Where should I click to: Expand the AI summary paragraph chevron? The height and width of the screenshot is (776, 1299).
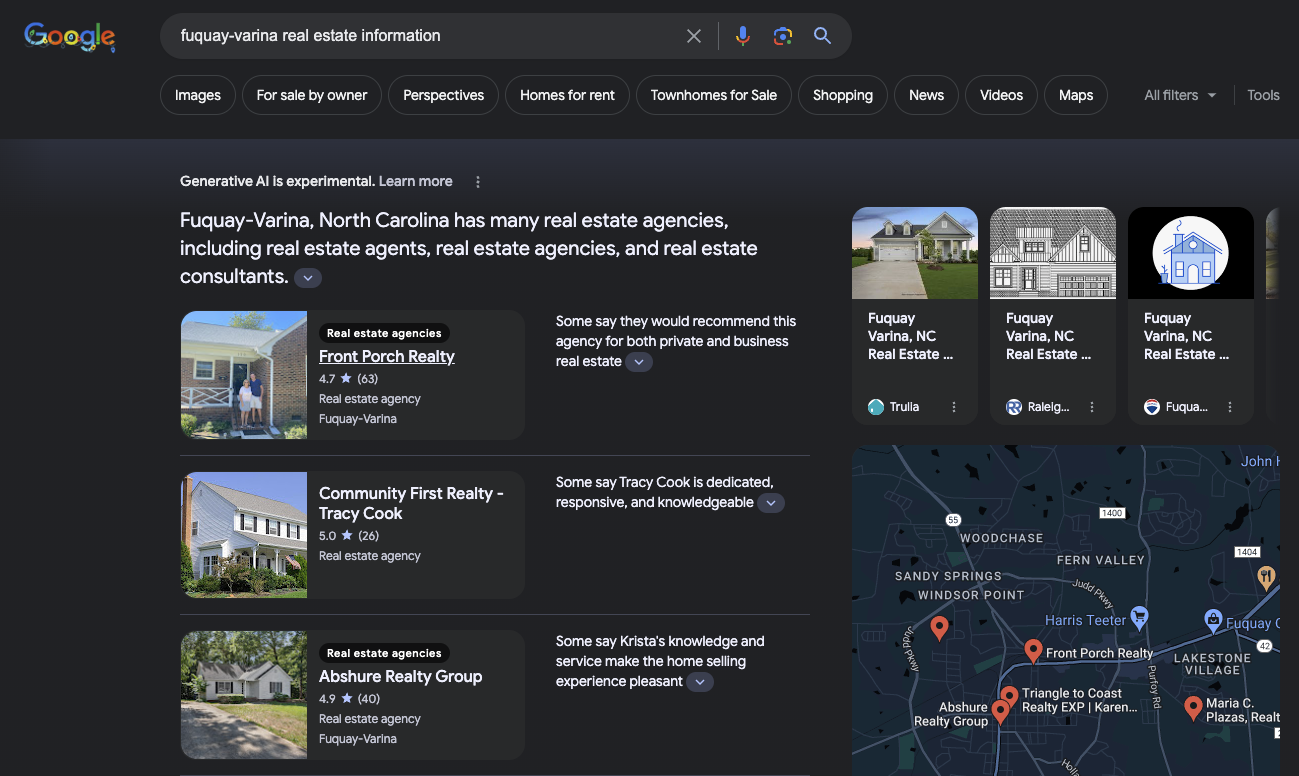pos(308,278)
